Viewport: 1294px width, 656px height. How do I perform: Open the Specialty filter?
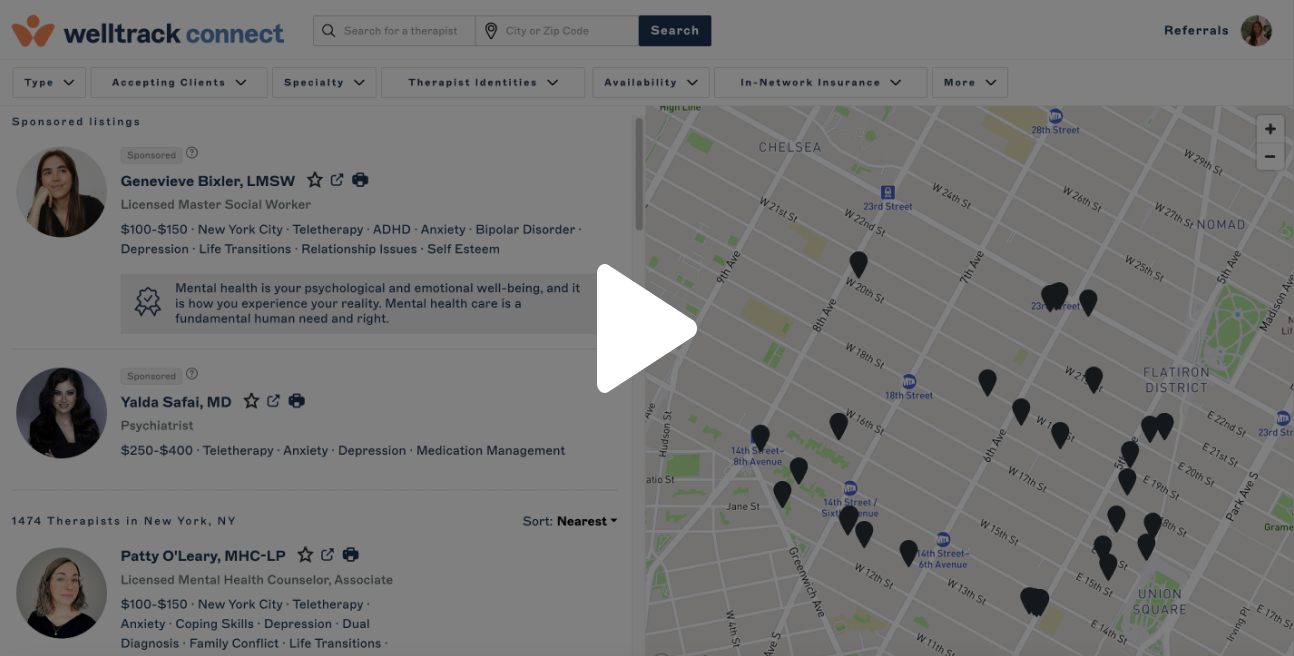pyautogui.click(x=324, y=82)
